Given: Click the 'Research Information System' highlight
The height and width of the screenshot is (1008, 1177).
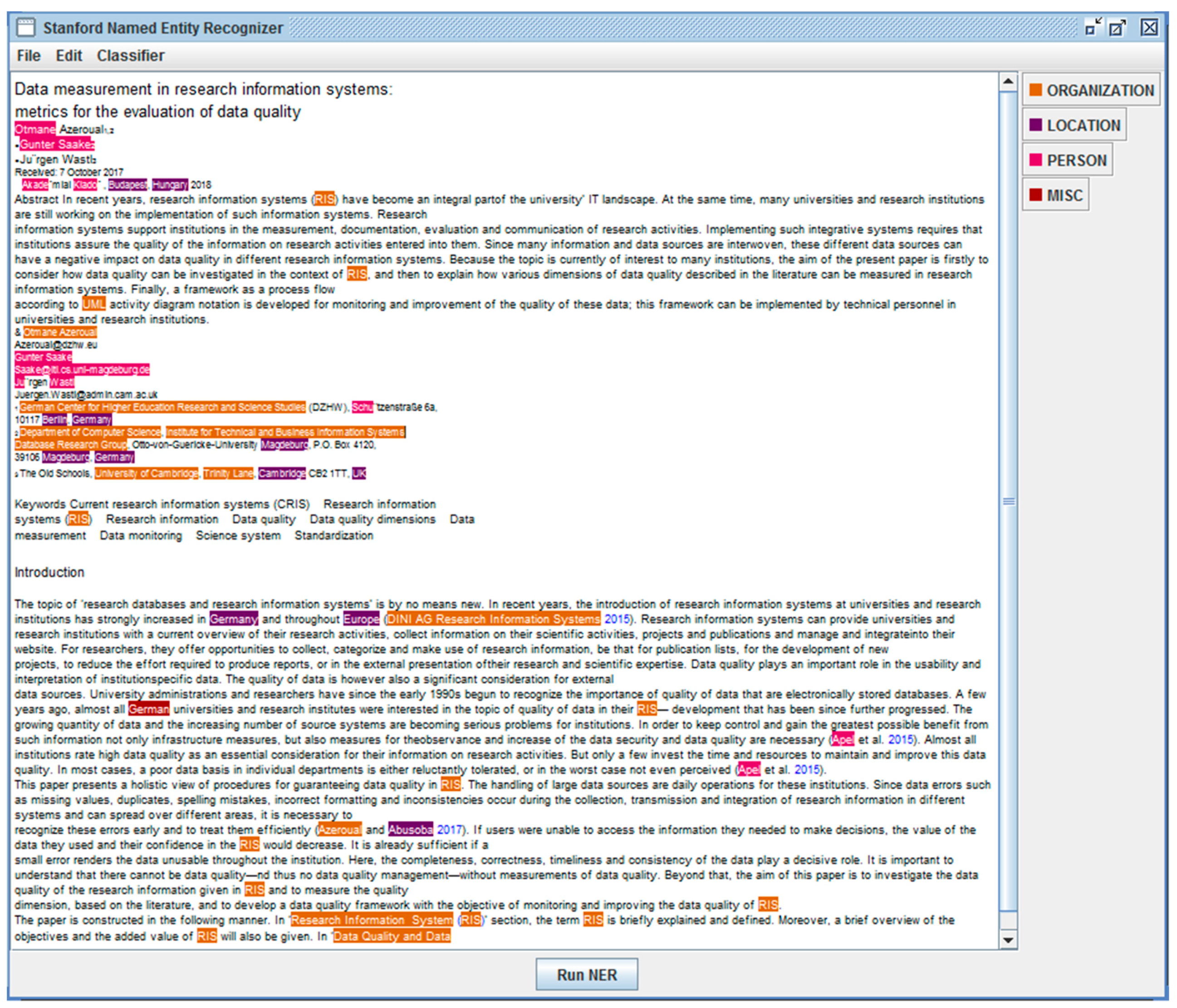Looking at the screenshot, I should (372, 920).
